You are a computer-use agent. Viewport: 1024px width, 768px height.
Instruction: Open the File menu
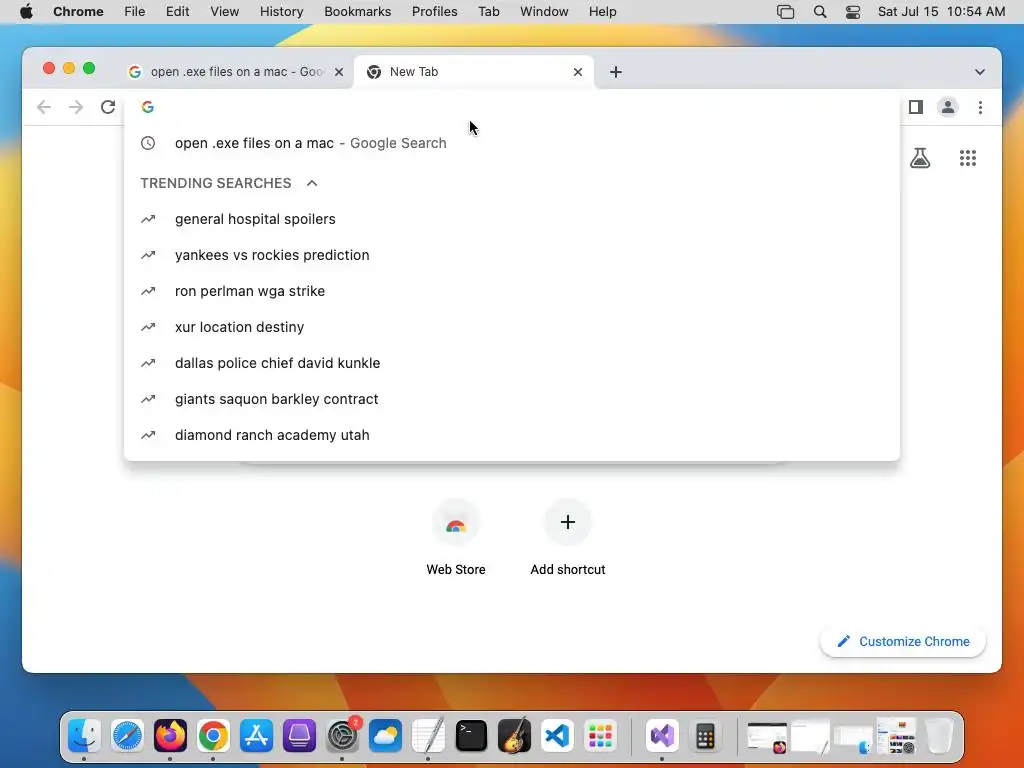tap(135, 12)
